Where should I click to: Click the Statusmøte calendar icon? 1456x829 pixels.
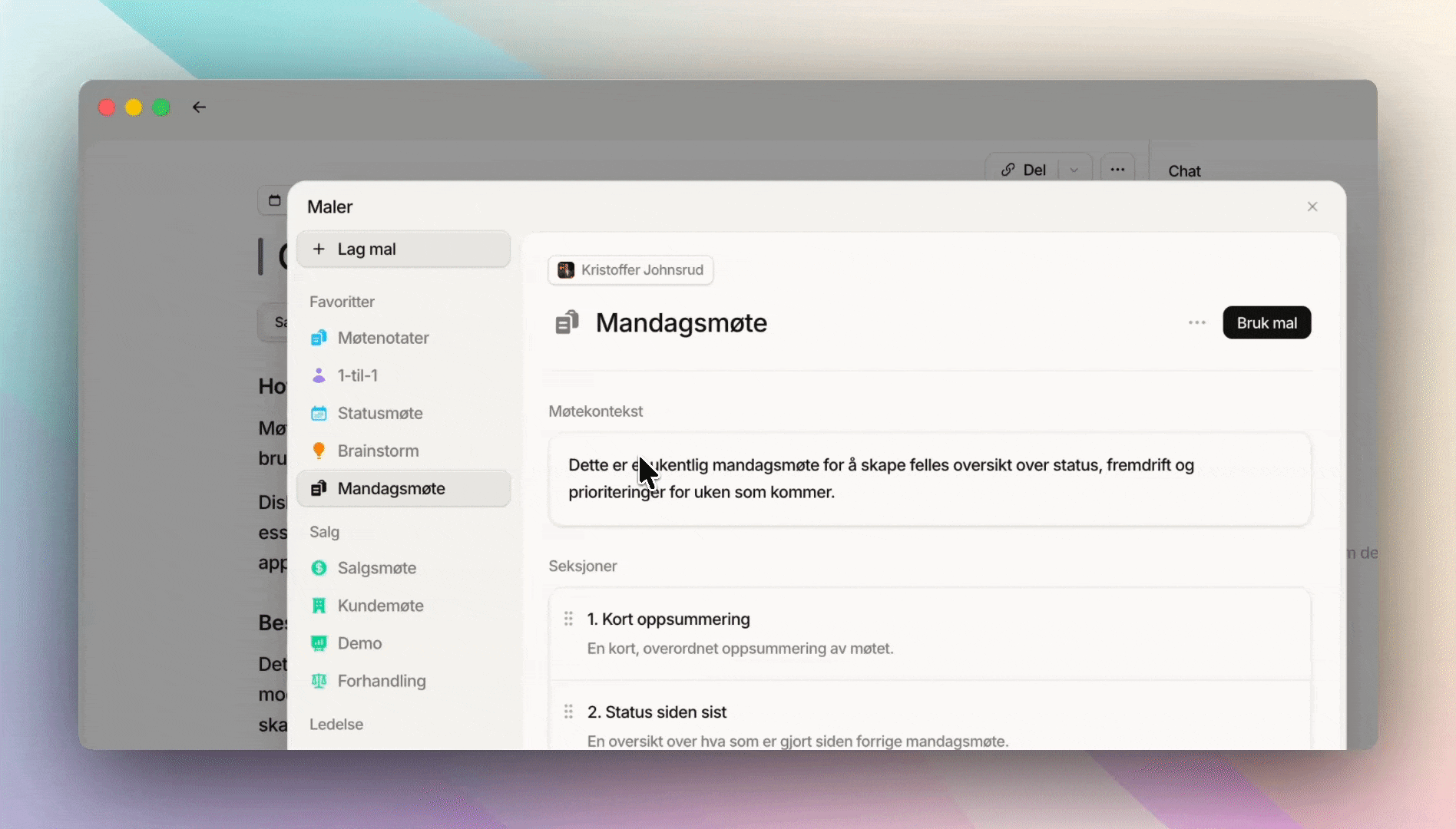[319, 413]
